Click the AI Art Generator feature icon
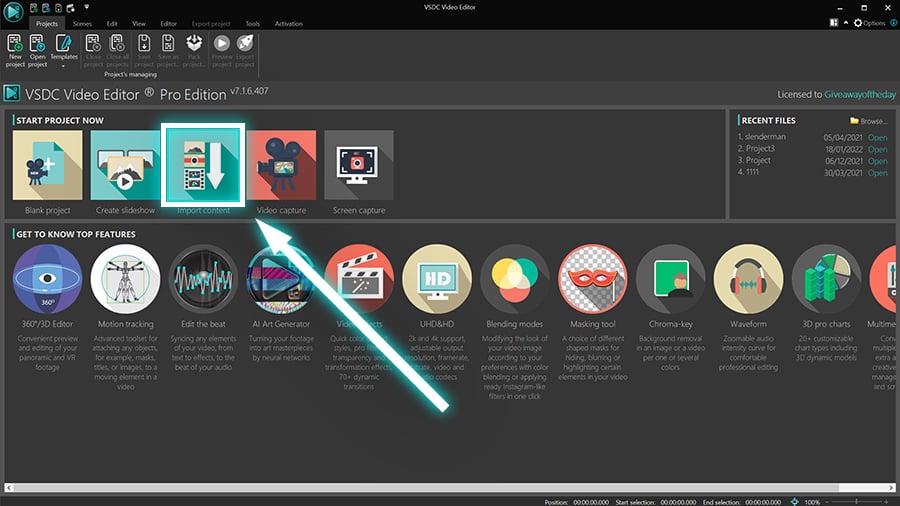This screenshot has width=900, height=506. (281, 279)
